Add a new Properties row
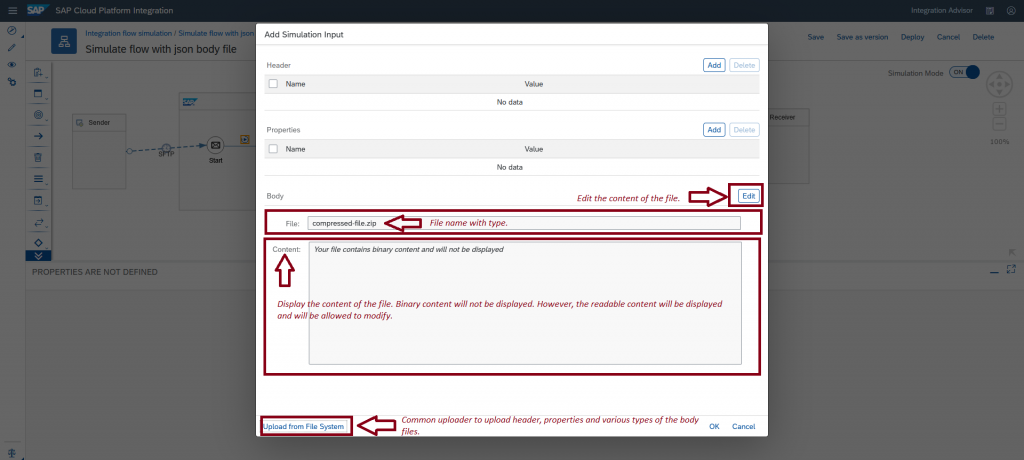The width and height of the screenshot is (1024, 460). pyautogui.click(x=714, y=130)
